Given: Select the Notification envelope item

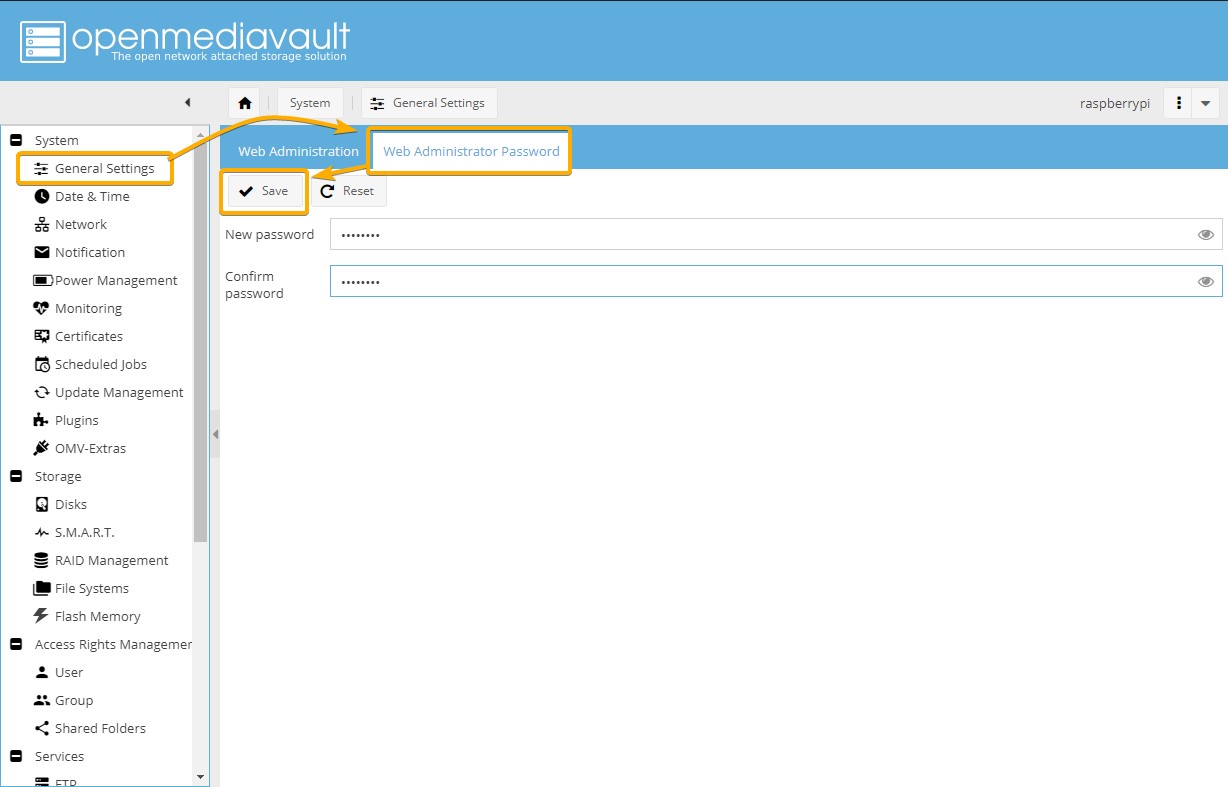Looking at the screenshot, I should click(x=89, y=253).
